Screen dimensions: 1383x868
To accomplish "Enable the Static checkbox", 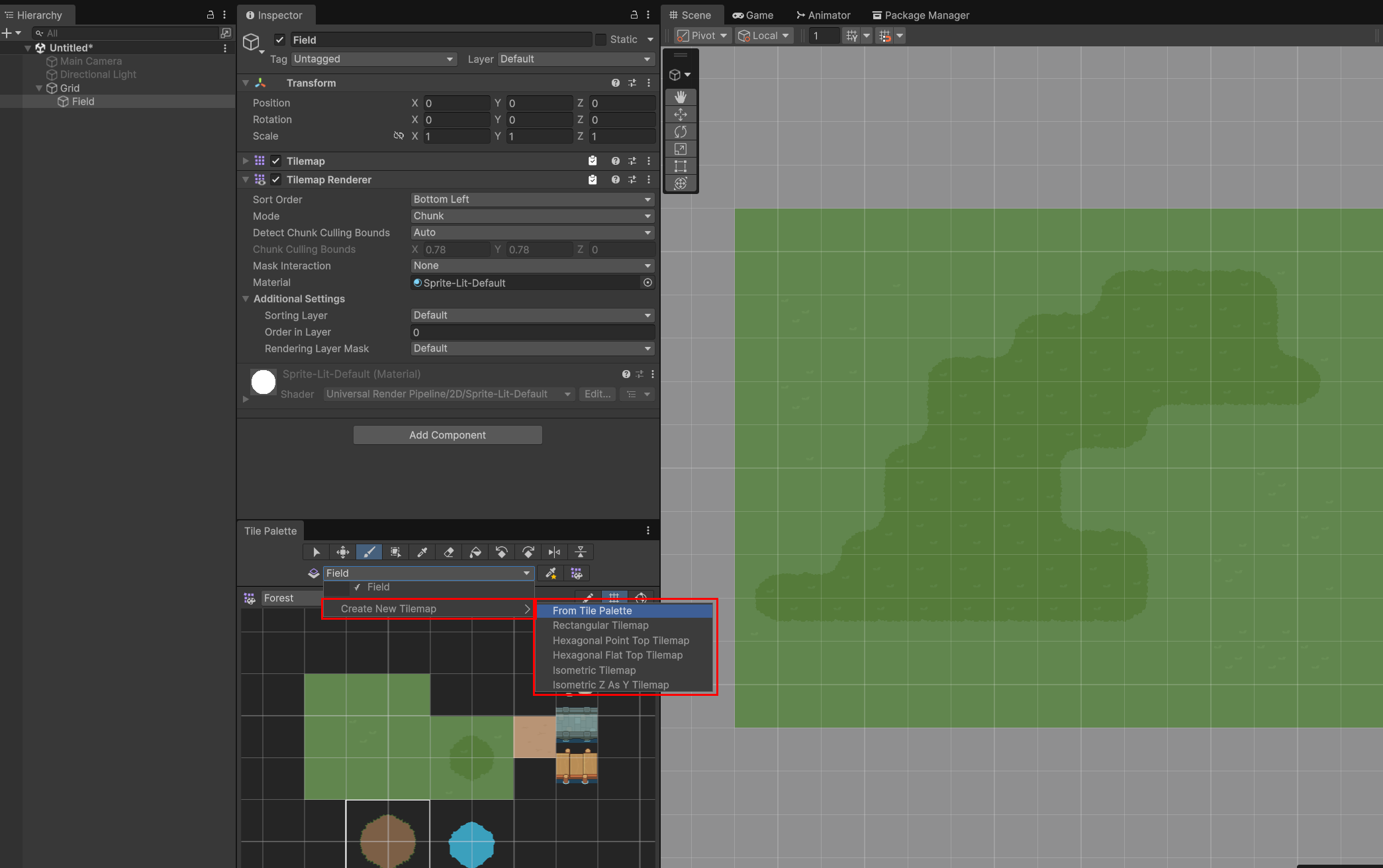I will (x=600, y=40).
